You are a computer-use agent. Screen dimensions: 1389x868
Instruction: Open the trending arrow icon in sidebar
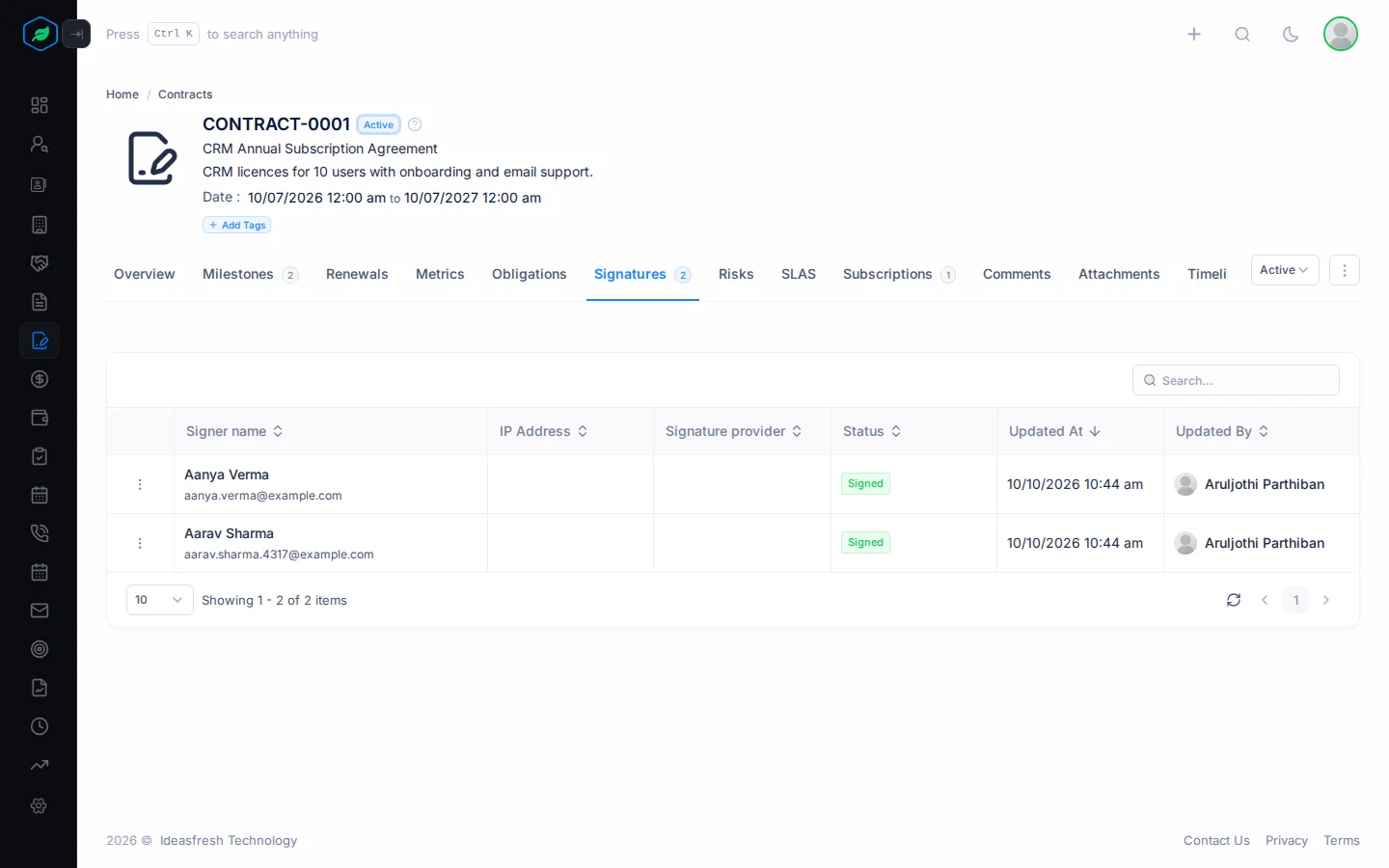click(40, 765)
